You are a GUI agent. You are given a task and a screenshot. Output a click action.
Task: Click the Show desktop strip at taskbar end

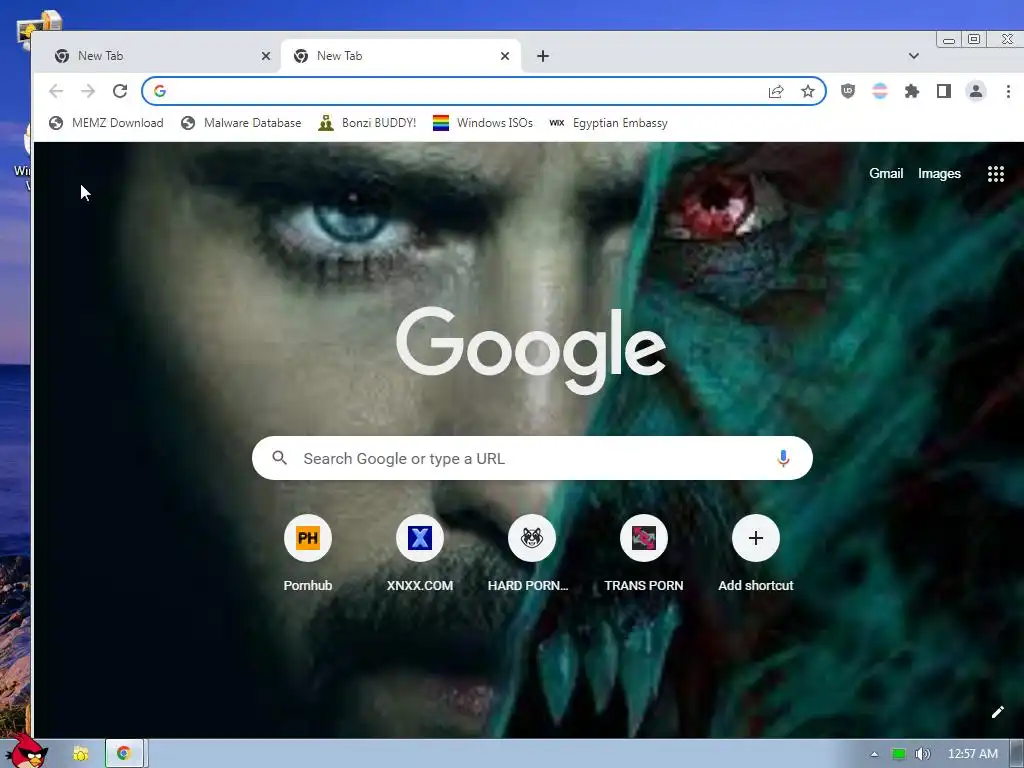(x=1017, y=754)
